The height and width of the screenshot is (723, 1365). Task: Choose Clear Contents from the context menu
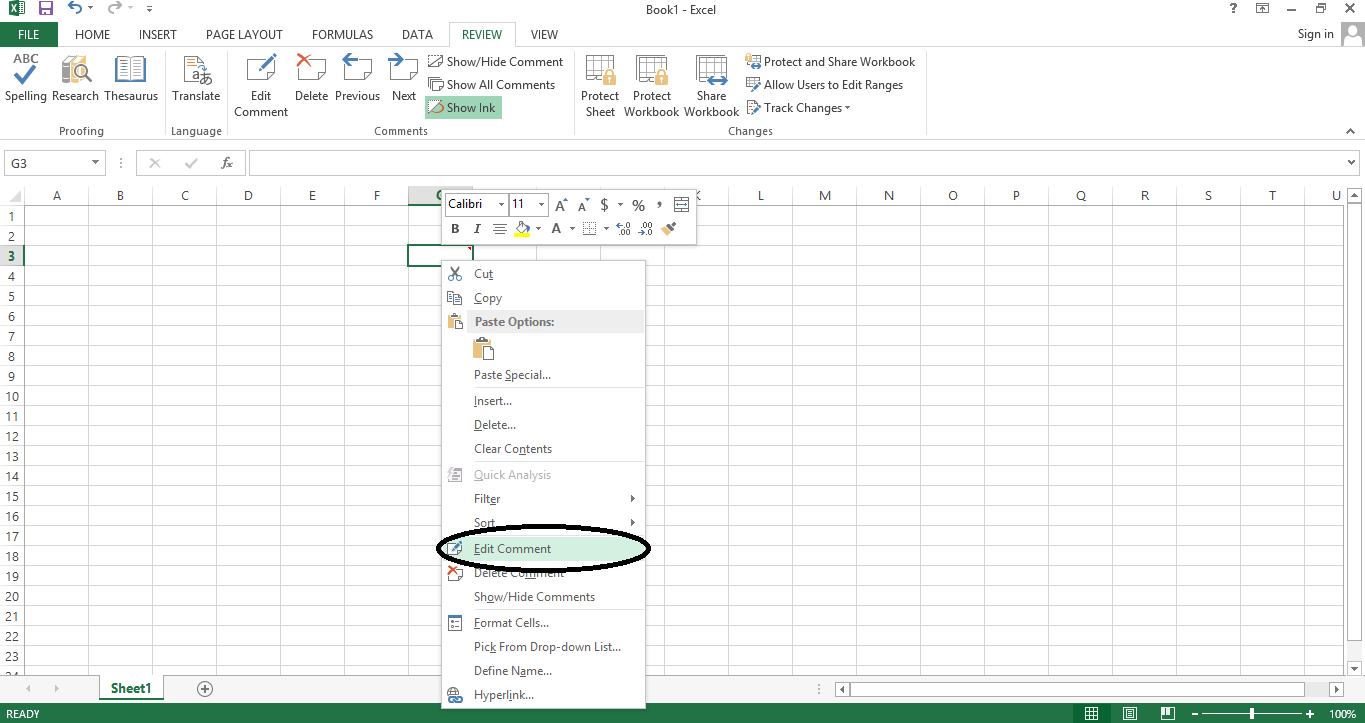(x=512, y=448)
